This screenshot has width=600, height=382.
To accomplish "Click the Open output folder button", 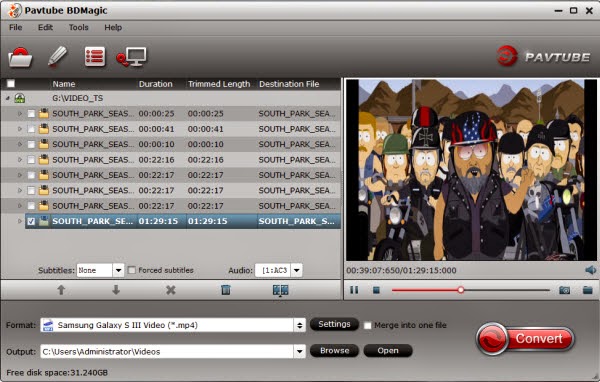I will (388, 351).
